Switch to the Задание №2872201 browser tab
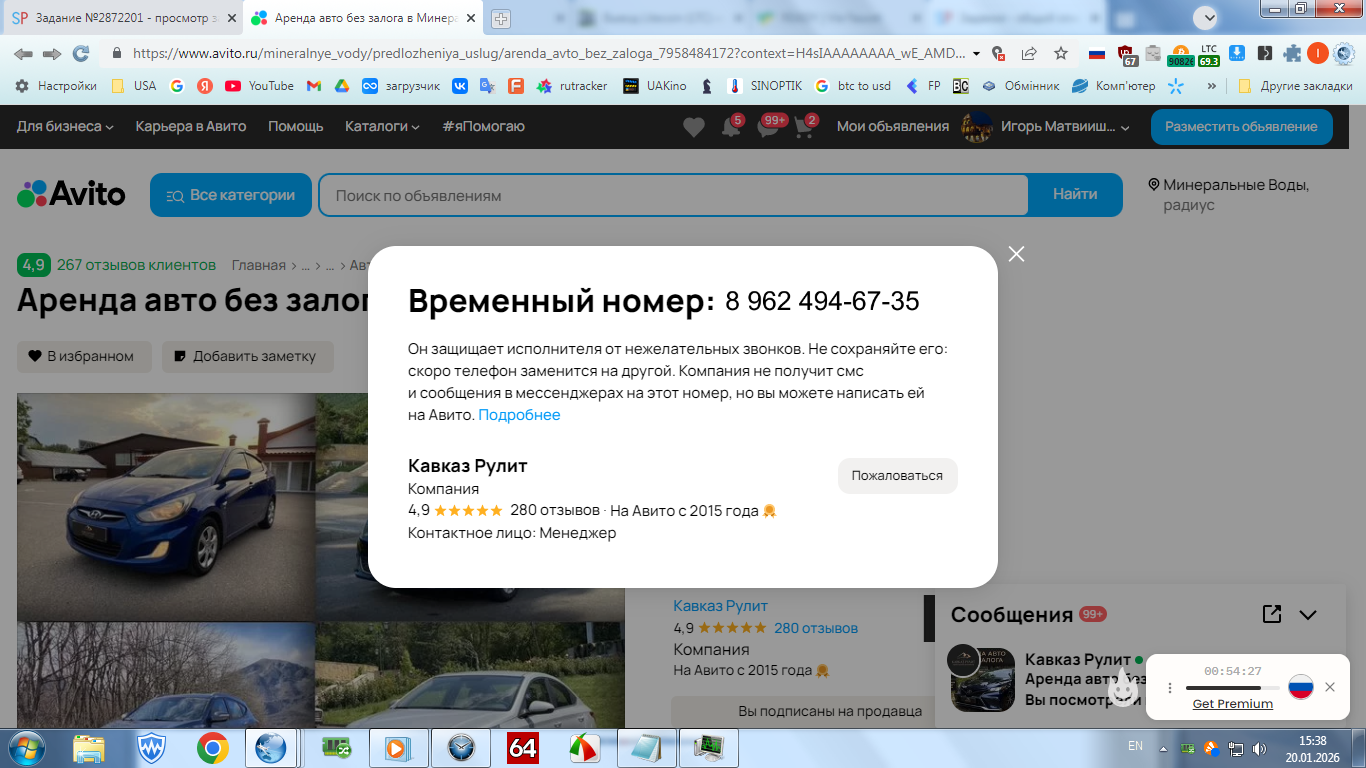 pos(124,19)
